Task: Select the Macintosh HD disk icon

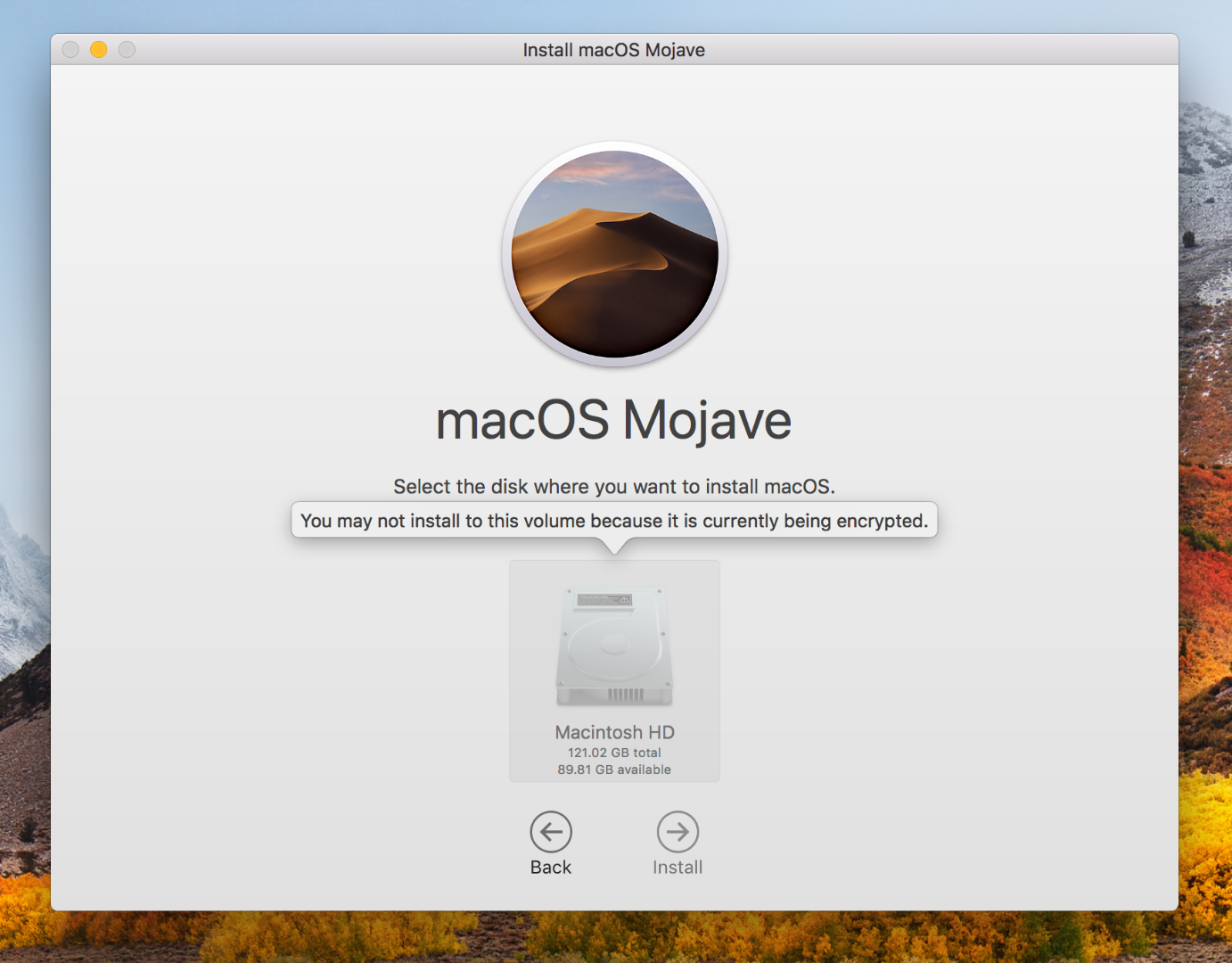Action: tap(614, 647)
